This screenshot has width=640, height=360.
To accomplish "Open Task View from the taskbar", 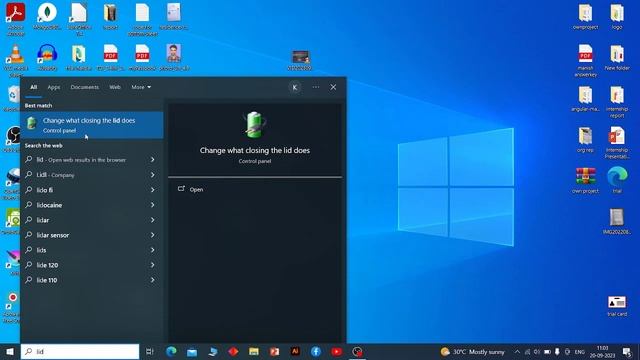I will coord(150,351).
